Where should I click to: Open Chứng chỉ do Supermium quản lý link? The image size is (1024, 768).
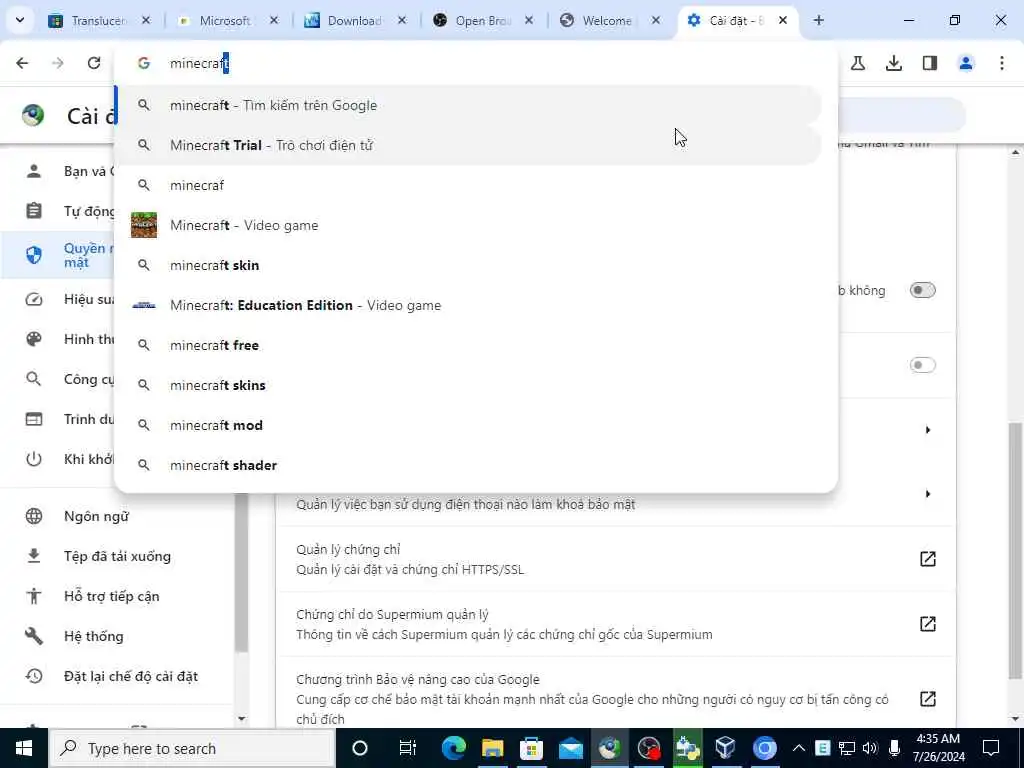click(927, 624)
